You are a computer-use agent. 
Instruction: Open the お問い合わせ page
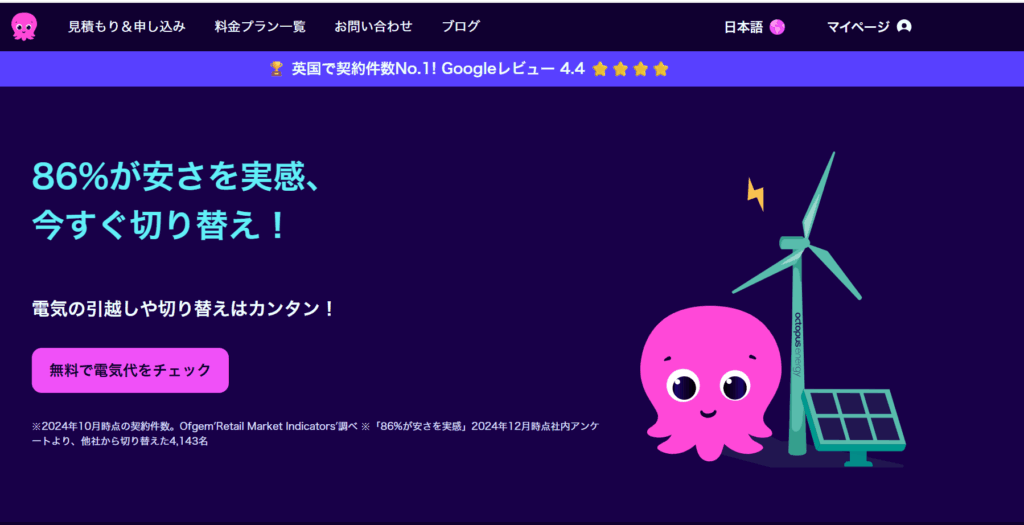coord(373,27)
